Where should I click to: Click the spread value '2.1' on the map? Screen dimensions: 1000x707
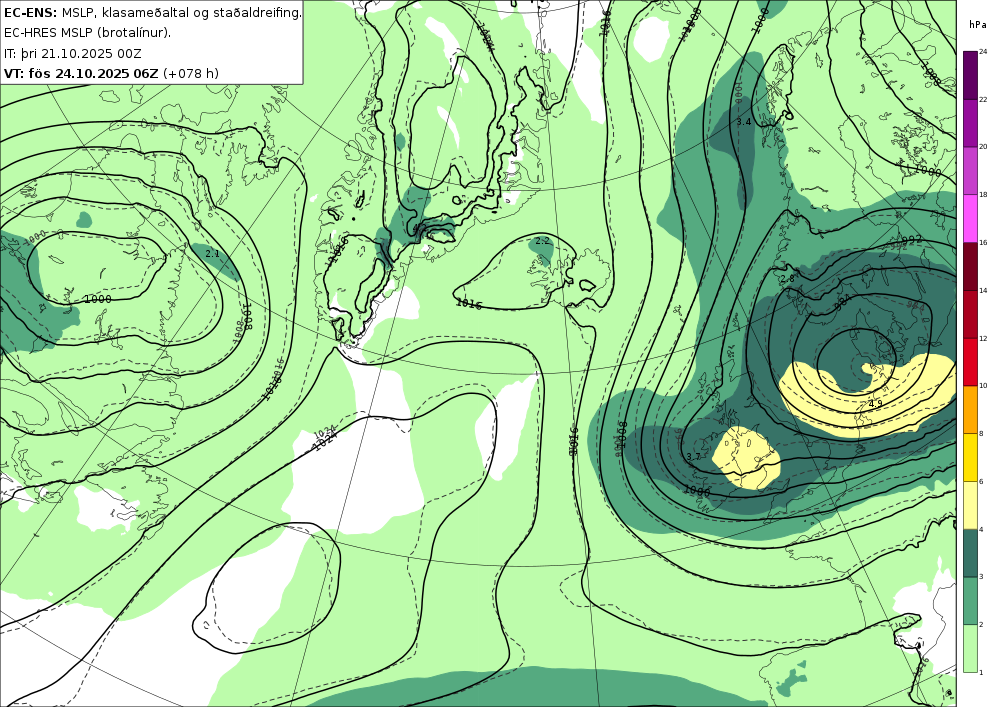click(212, 254)
